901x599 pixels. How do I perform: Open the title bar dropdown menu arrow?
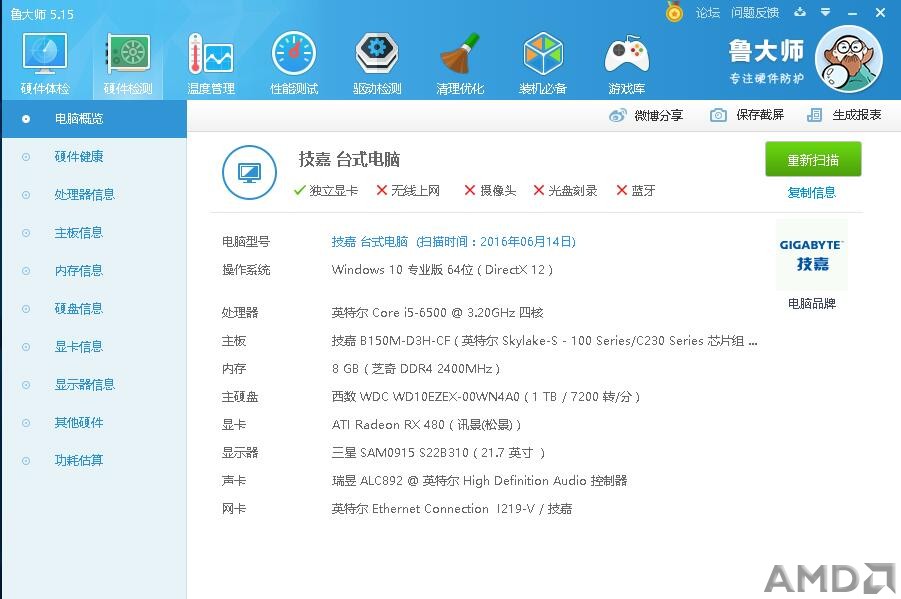point(825,12)
